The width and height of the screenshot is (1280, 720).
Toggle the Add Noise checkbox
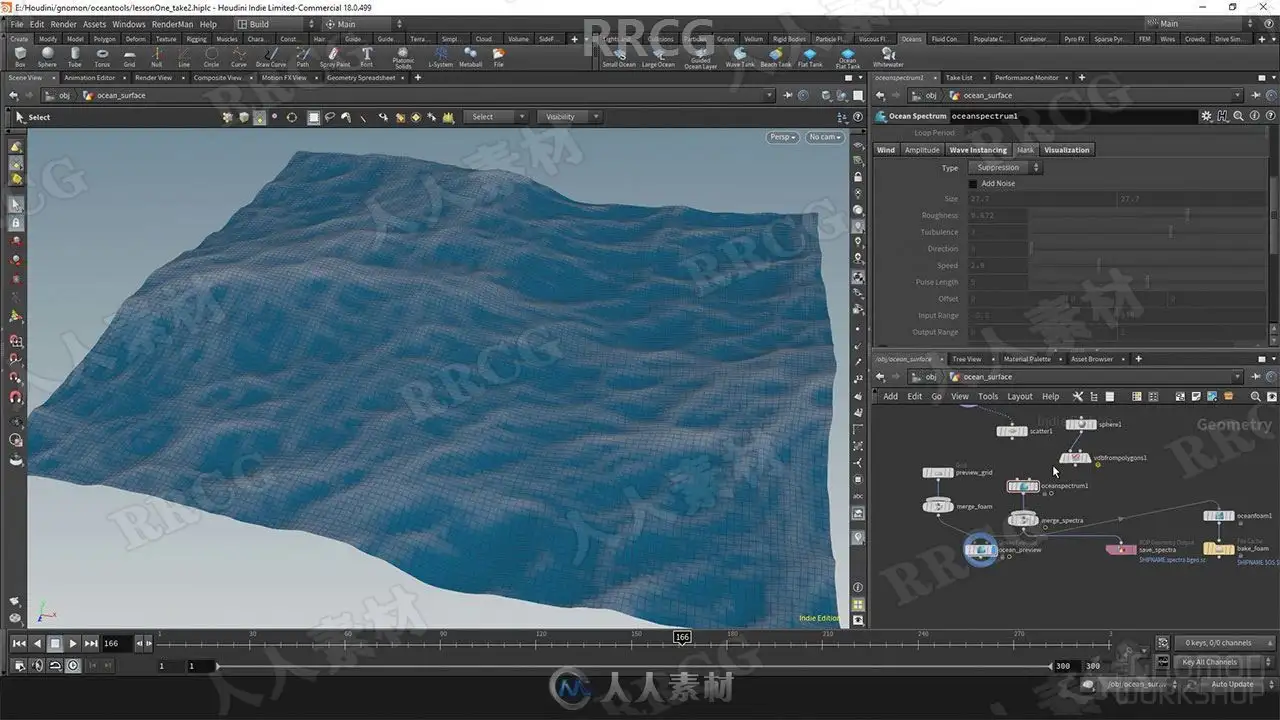pyautogui.click(x=973, y=184)
